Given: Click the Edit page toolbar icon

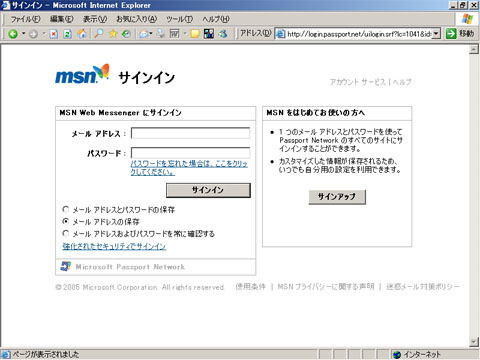Looking at the screenshot, I should pos(174,33).
